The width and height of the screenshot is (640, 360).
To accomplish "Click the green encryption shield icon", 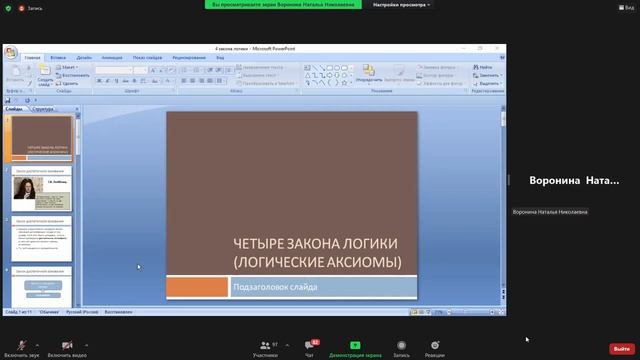I will click(8, 8).
